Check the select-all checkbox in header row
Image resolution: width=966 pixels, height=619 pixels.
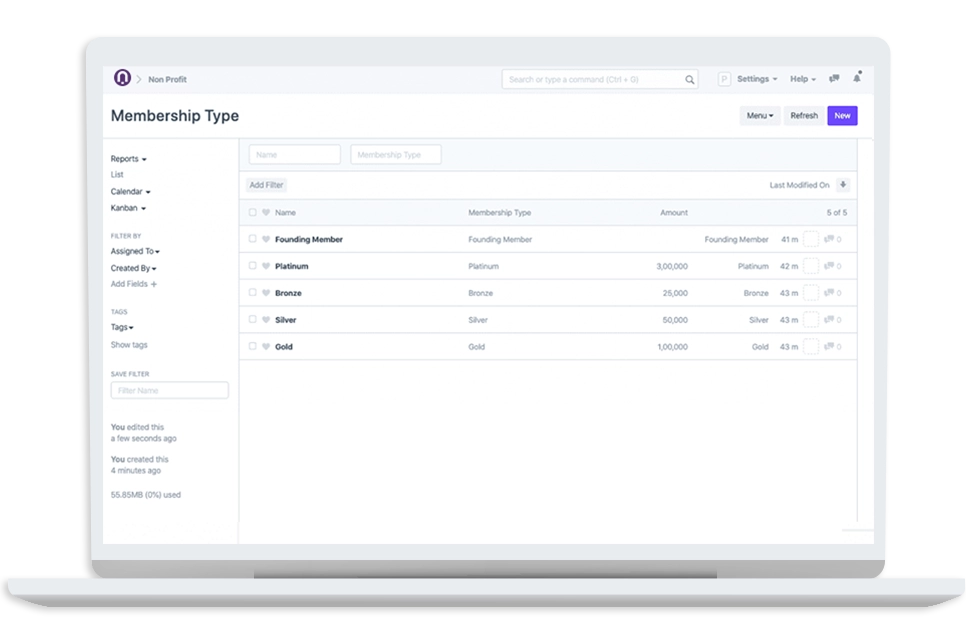pyautogui.click(x=253, y=213)
